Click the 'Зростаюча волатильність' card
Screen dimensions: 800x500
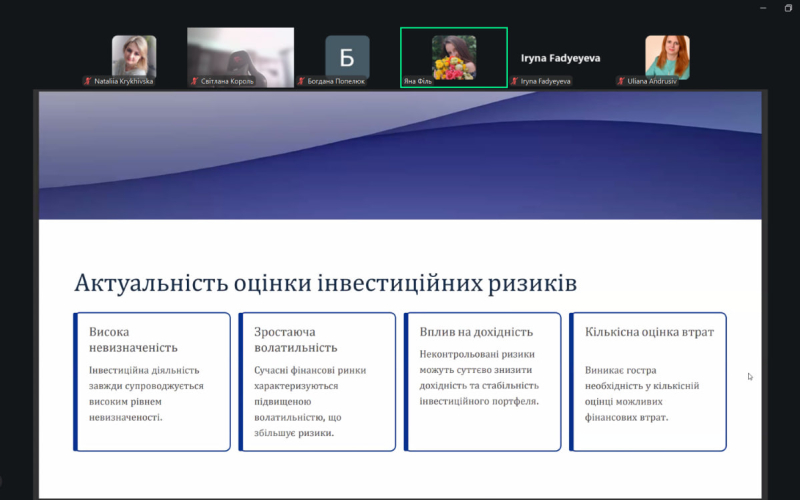tap(317, 382)
